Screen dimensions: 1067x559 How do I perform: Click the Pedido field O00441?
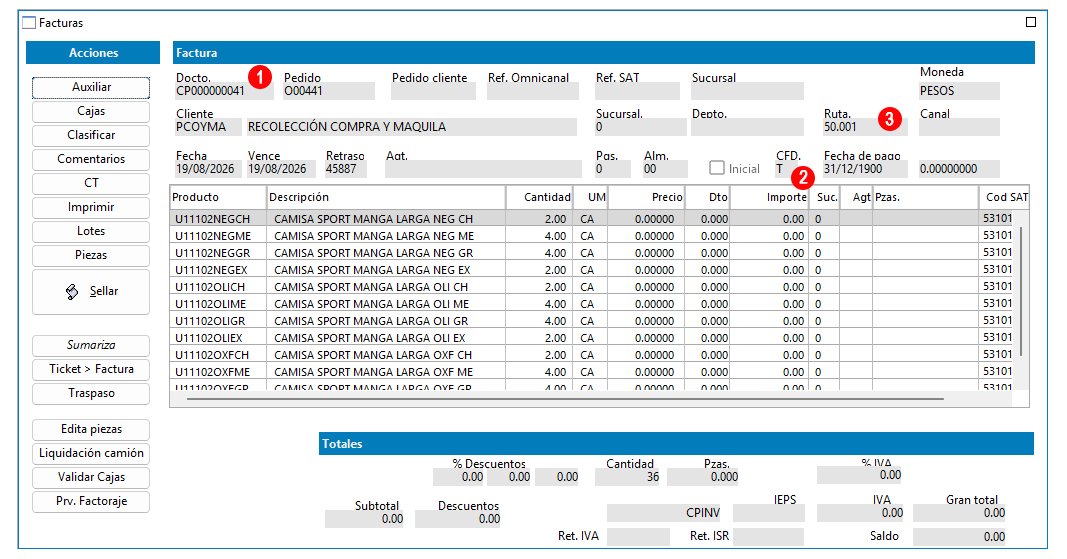click(x=329, y=91)
